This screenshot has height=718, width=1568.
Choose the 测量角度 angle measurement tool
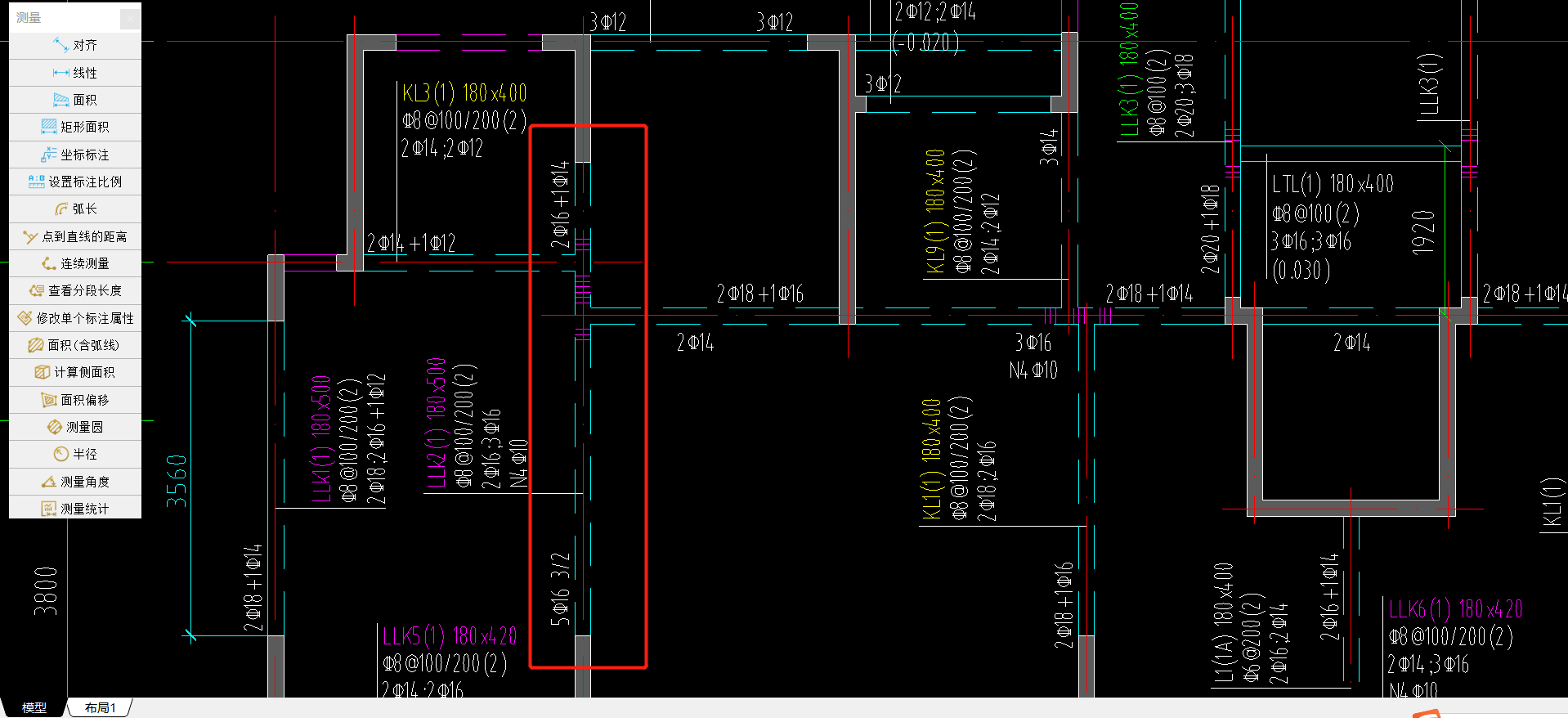tap(75, 482)
